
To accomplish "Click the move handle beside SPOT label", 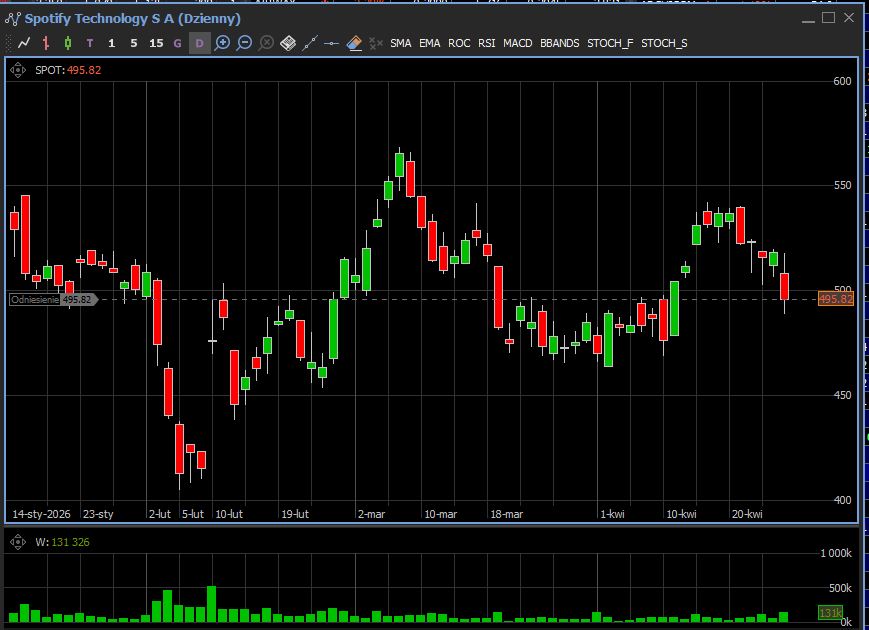I will [x=17, y=70].
